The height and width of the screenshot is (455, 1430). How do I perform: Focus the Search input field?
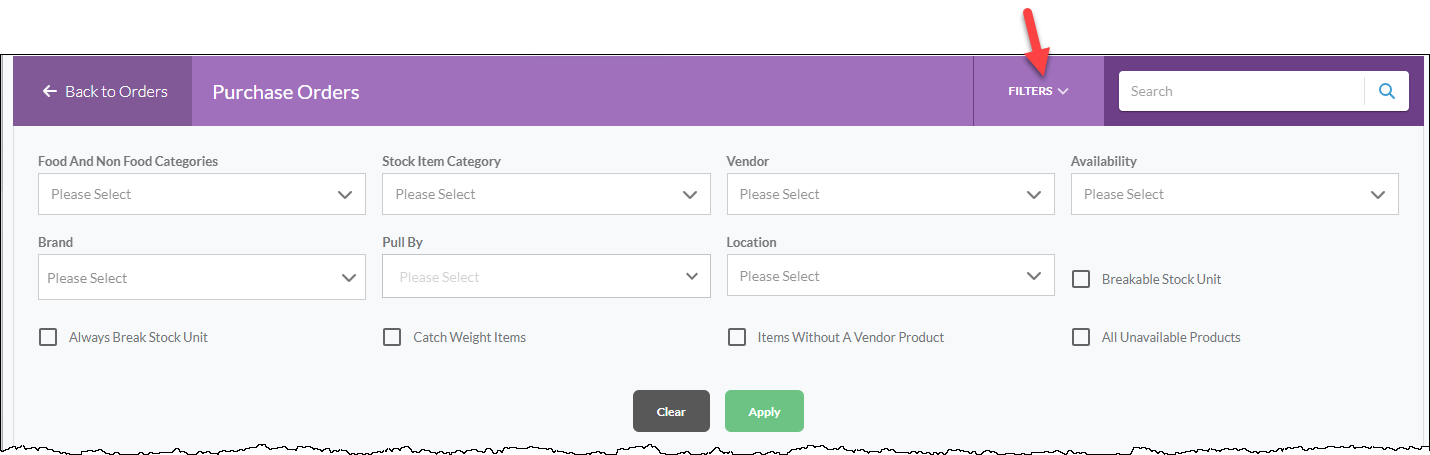[x=1241, y=91]
